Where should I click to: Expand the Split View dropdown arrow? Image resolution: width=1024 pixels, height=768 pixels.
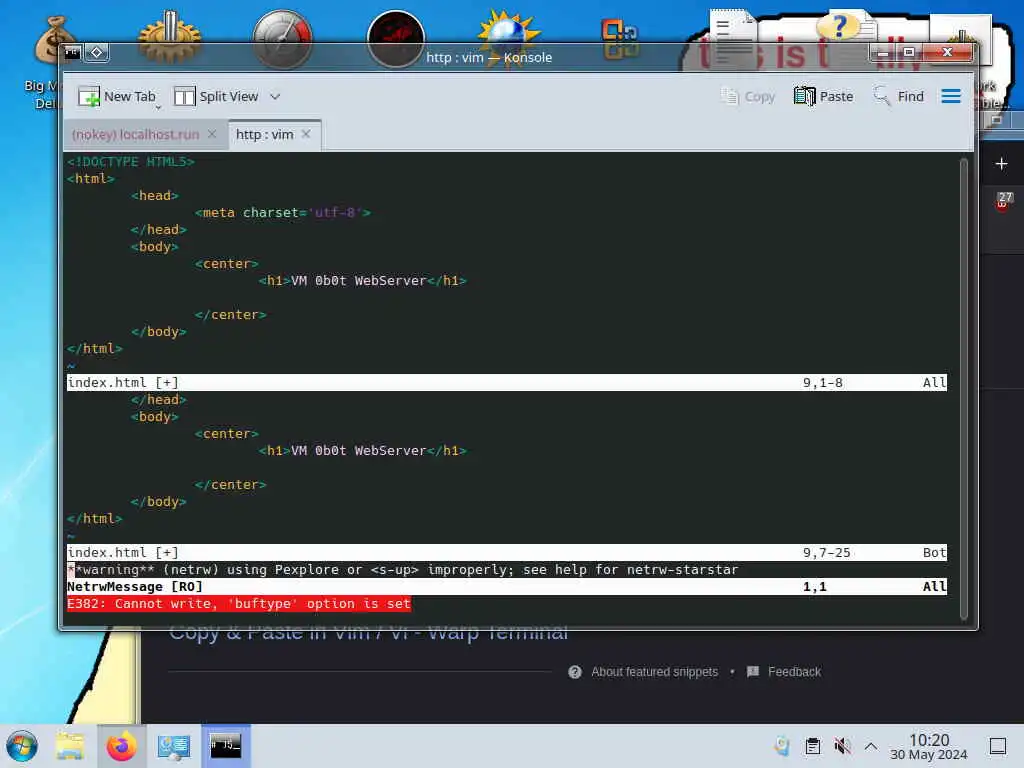pos(275,97)
